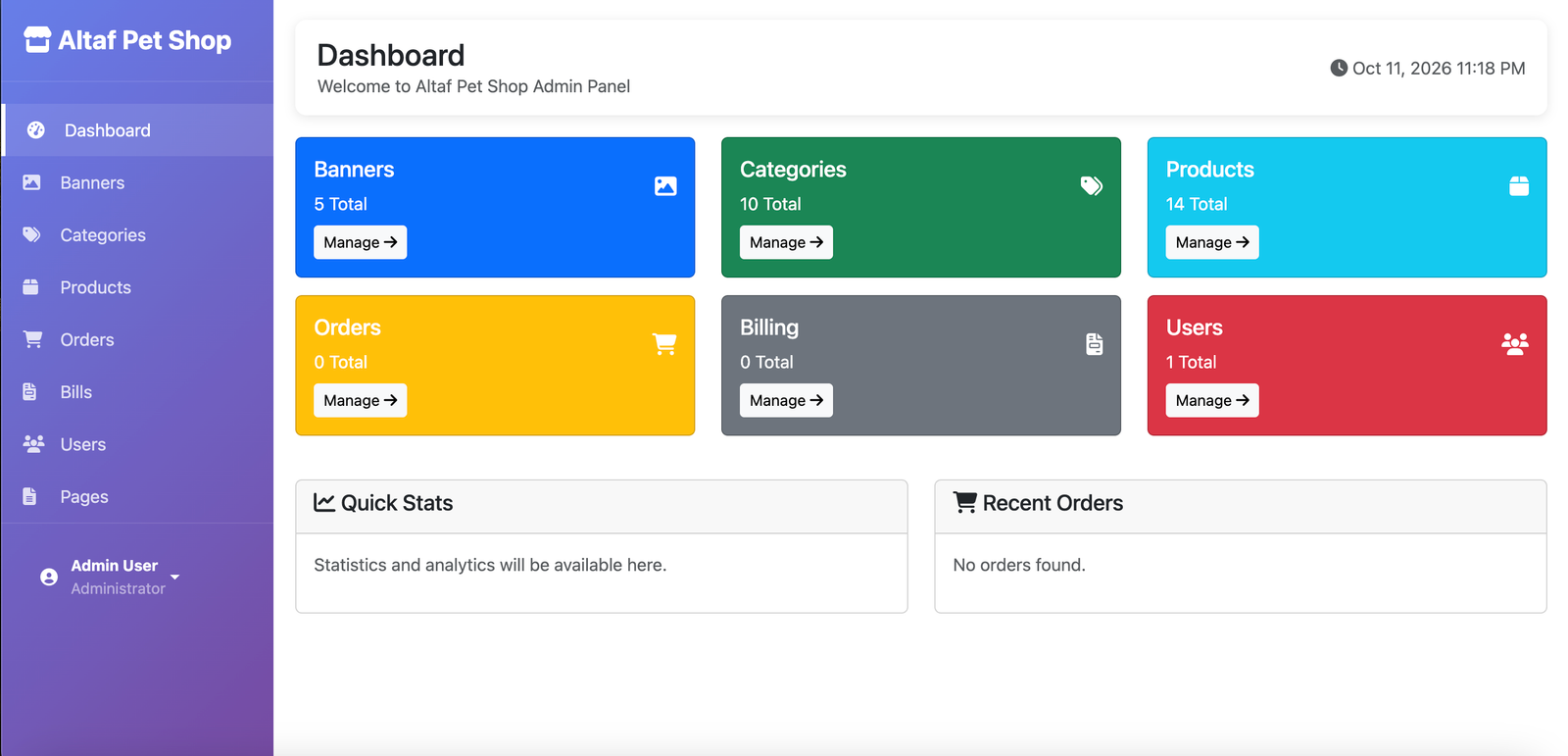Click the Bills invoice icon in sidebar
This screenshot has height=756, width=1568.
30,392
